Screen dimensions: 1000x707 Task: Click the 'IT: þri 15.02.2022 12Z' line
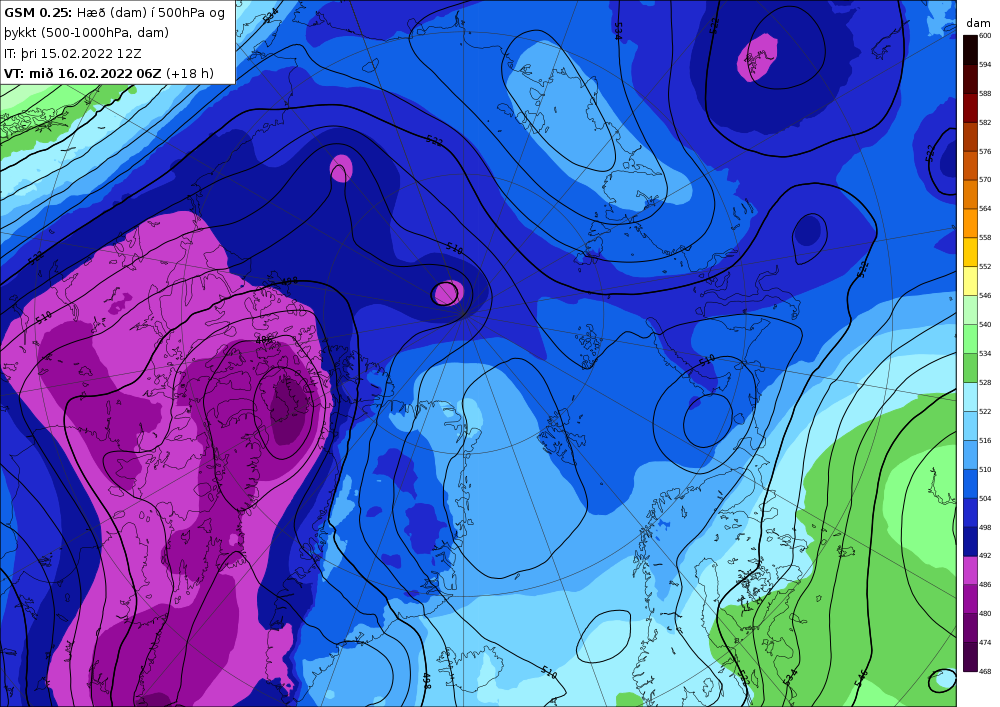pos(73,54)
